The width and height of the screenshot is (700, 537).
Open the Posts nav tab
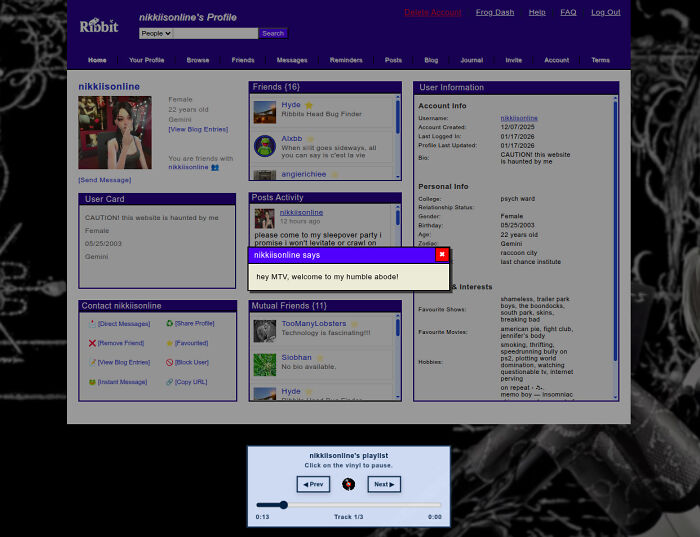tap(393, 60)
